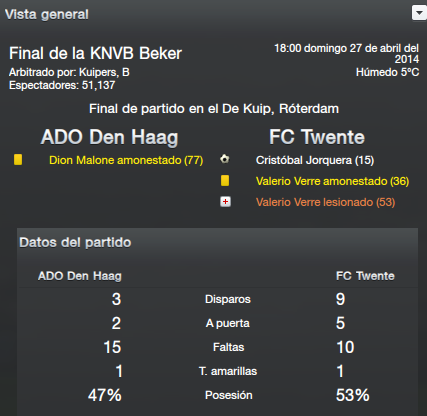This screenshot has width=427, height=416.
Task: Open the Vista general dropdown arrow
Action: click(x=419, y=13)
